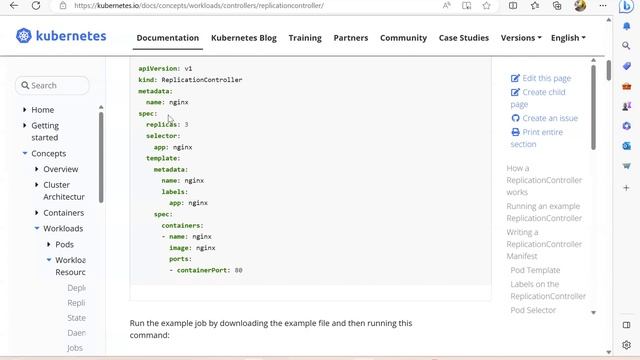Viewport: 640px width, 360px height.
Task: Jump to Pod Template section link
Action: (535, 270)
